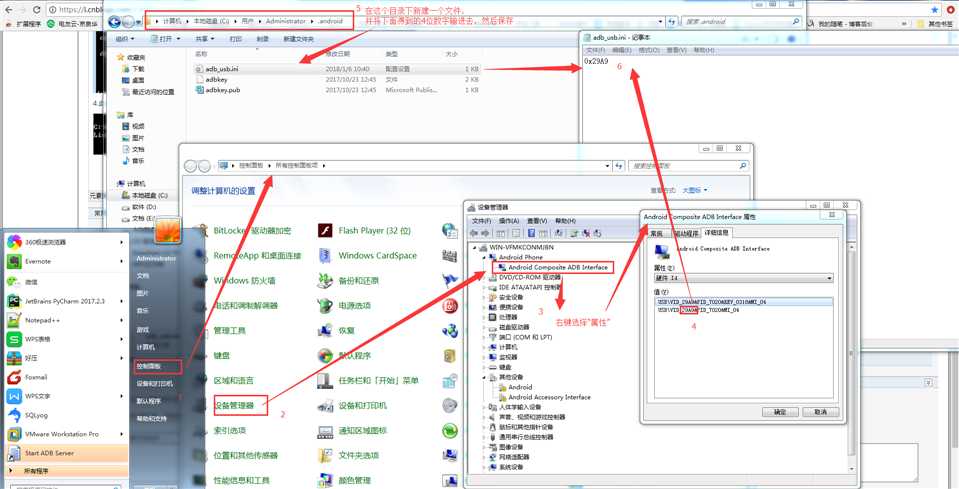This screenshot has height=489, width=959.
Task: Open VMware Workstation Pro in Start menu
Action: 64,434
